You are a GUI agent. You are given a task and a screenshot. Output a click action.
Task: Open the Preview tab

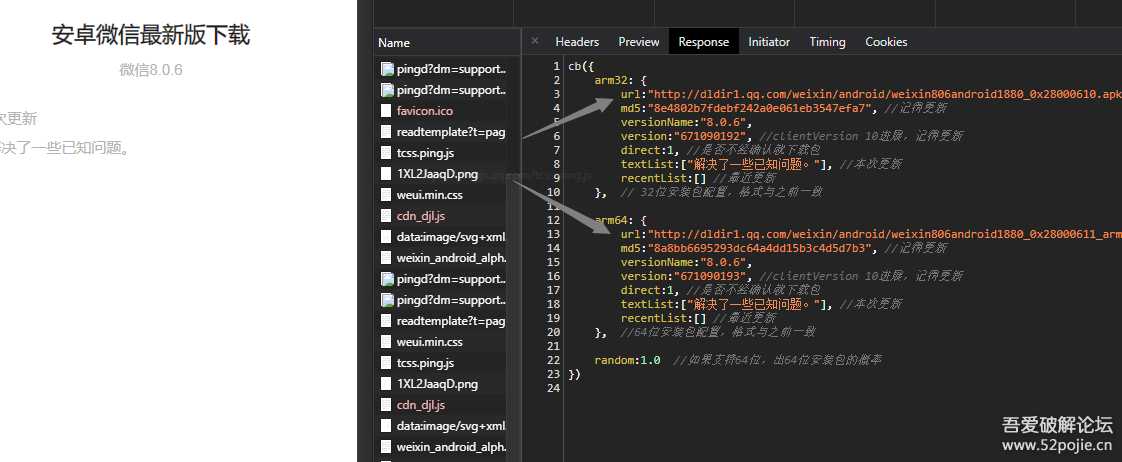point(639,42)
